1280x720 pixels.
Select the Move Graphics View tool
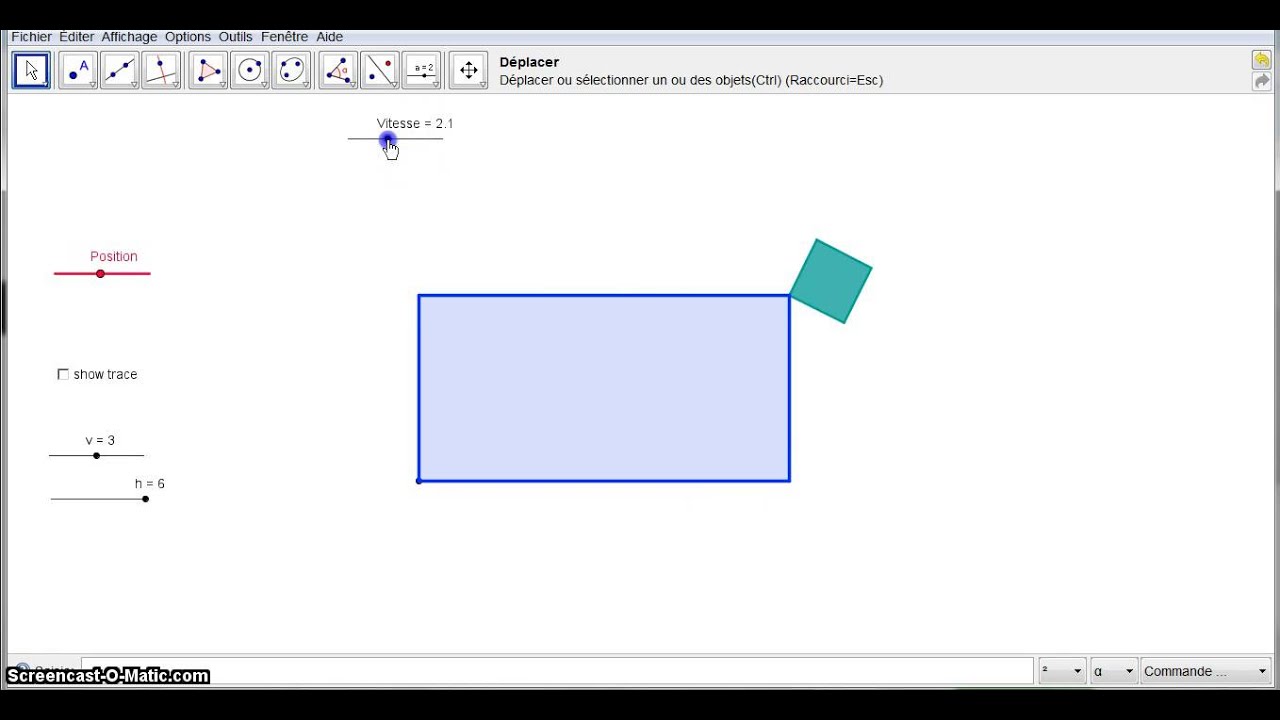coord(468,70)
